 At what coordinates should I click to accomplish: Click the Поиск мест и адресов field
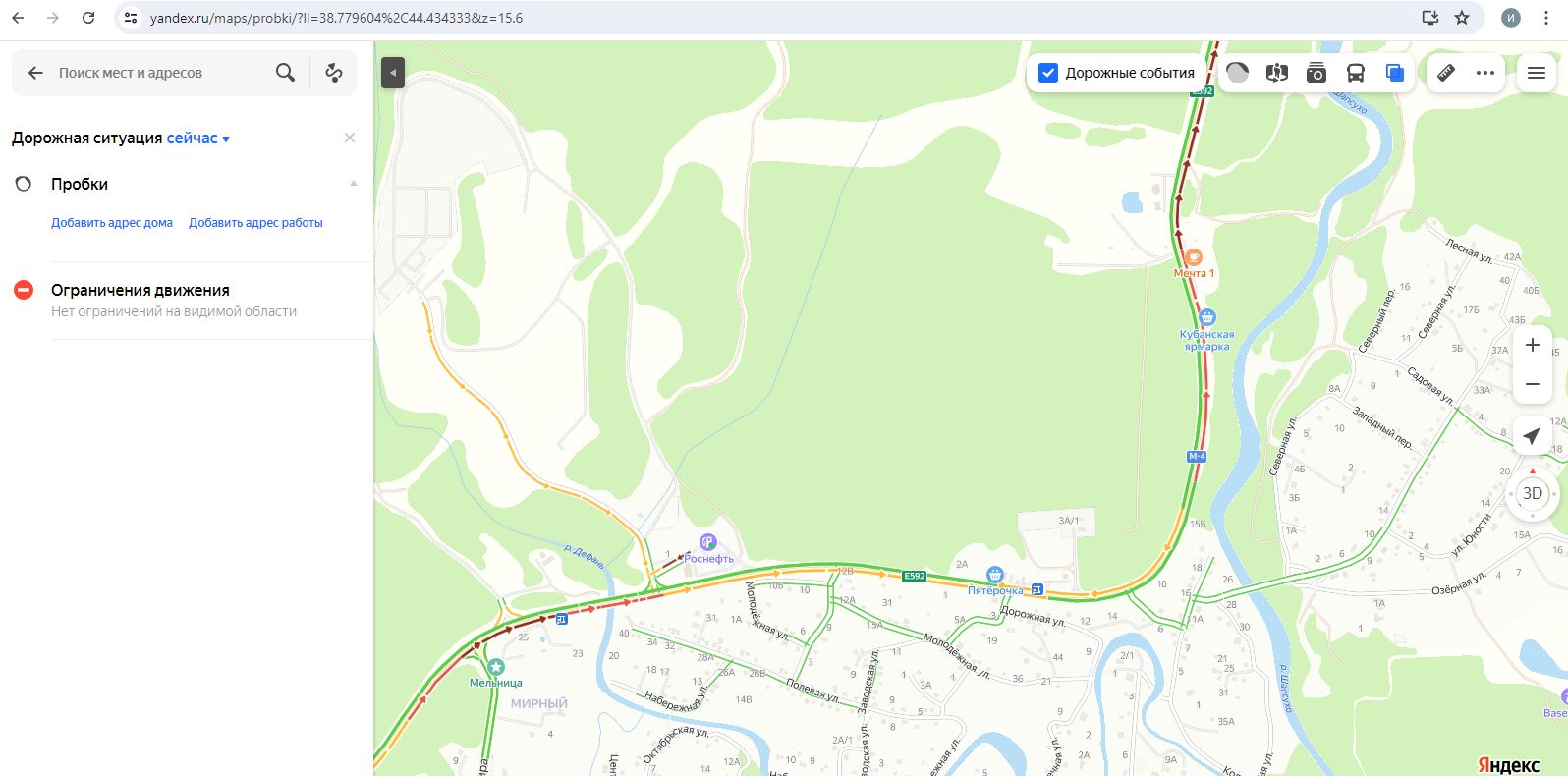click(x=157, y=73)
